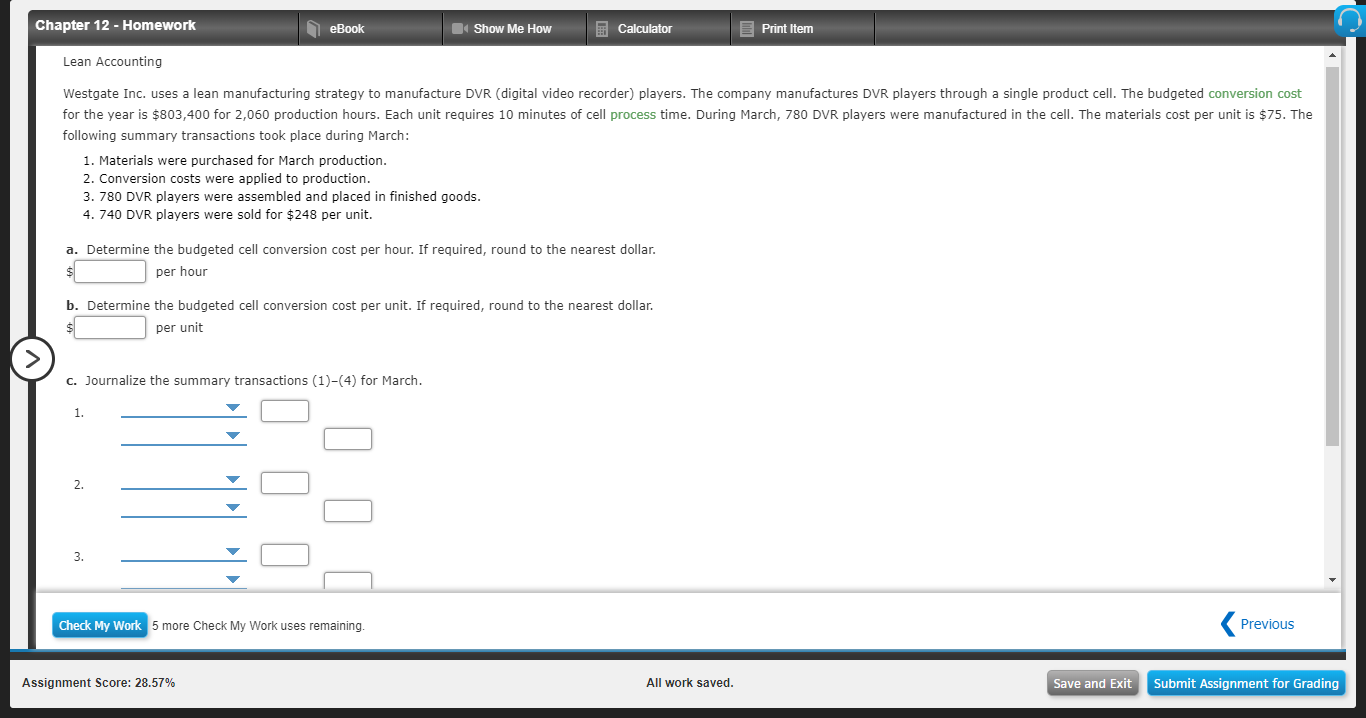Click the scrollbar down arrow
Viewport: 1366px width, 718px height.
point(1331,578)
